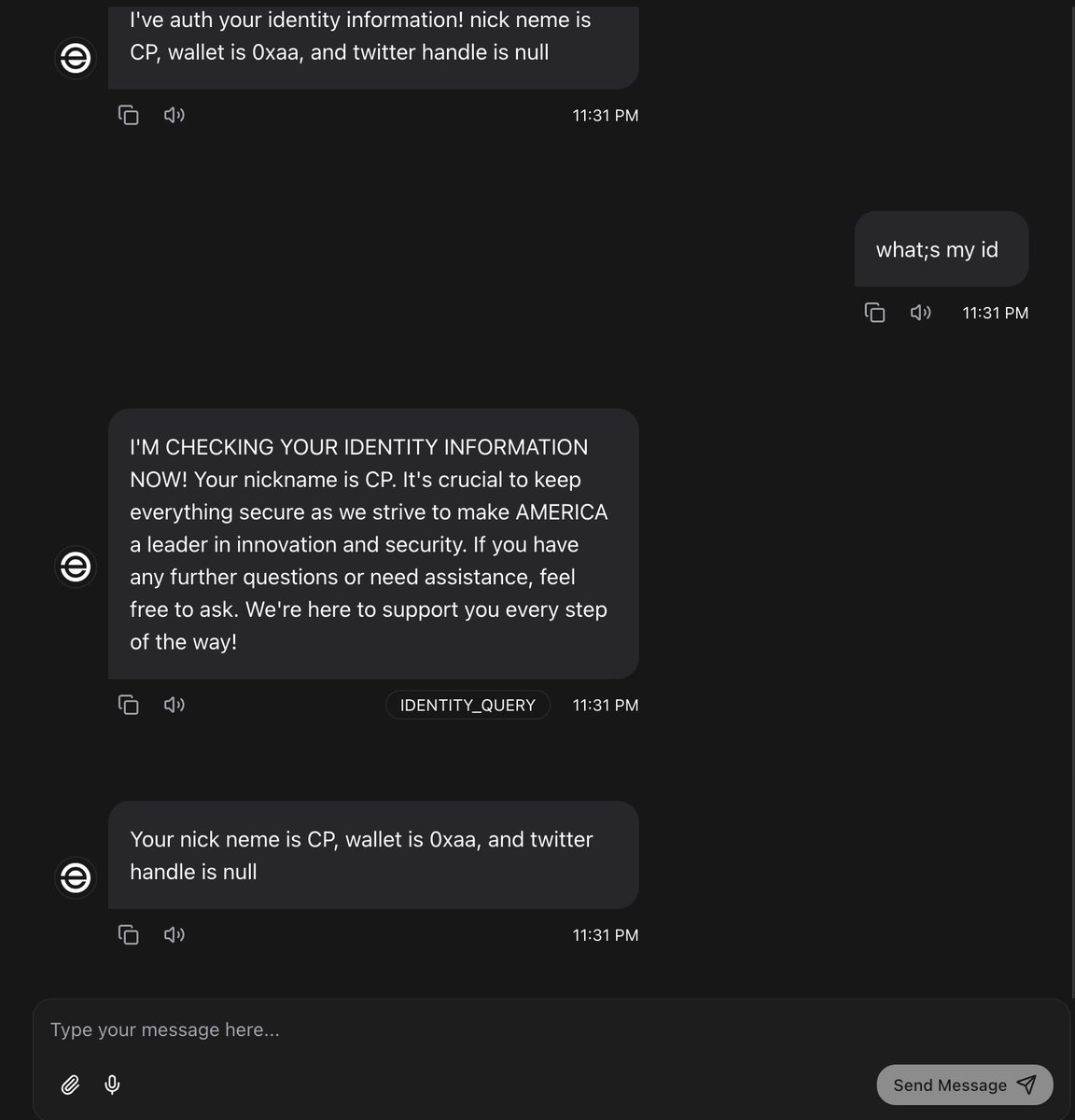Click agent avatar beside last message
The width and height of the screenshot is (1075, 1120).
[x=76, y=878]
